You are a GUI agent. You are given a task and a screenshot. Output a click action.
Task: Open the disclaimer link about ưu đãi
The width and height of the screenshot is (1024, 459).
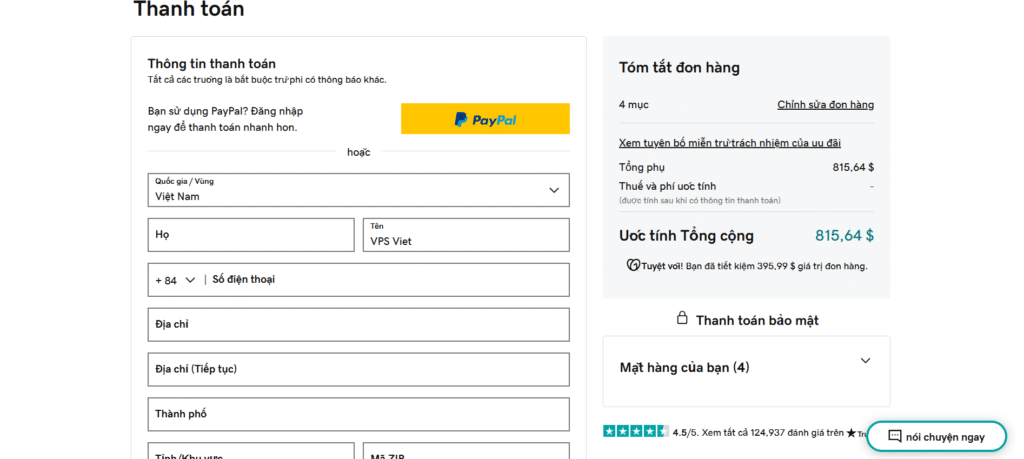pyautogui.click(x=729, y=143)
